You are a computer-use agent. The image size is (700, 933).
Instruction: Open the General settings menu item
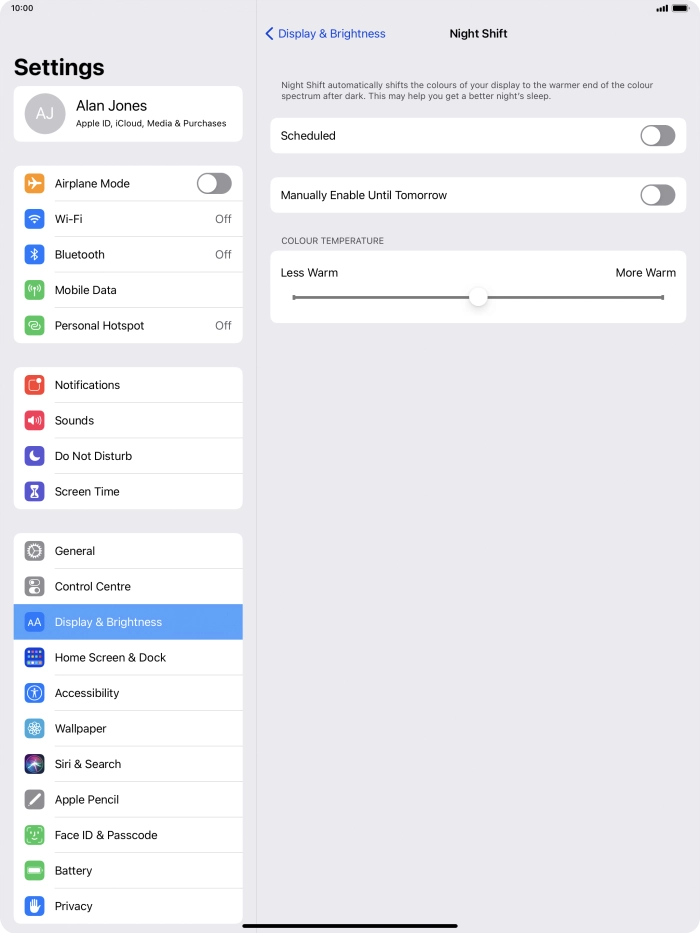point(128,551)
